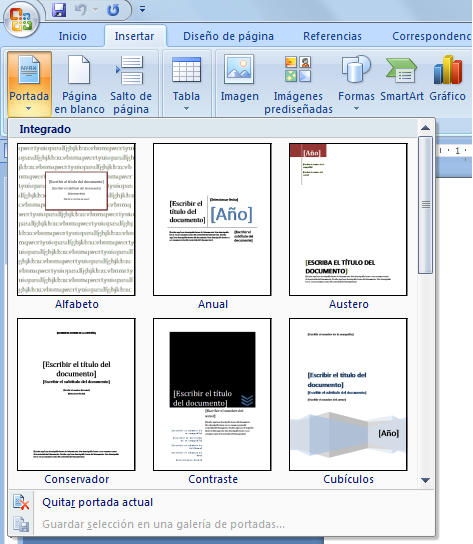Choose the Anual cover page thumbnail

[x=212, y=220]
